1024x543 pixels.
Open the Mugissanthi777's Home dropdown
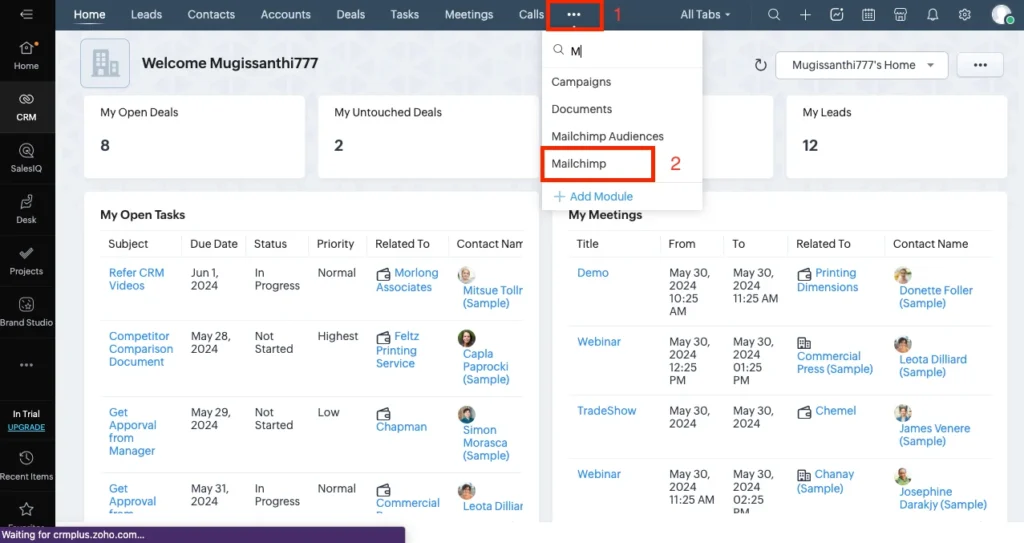coord(861,65)
